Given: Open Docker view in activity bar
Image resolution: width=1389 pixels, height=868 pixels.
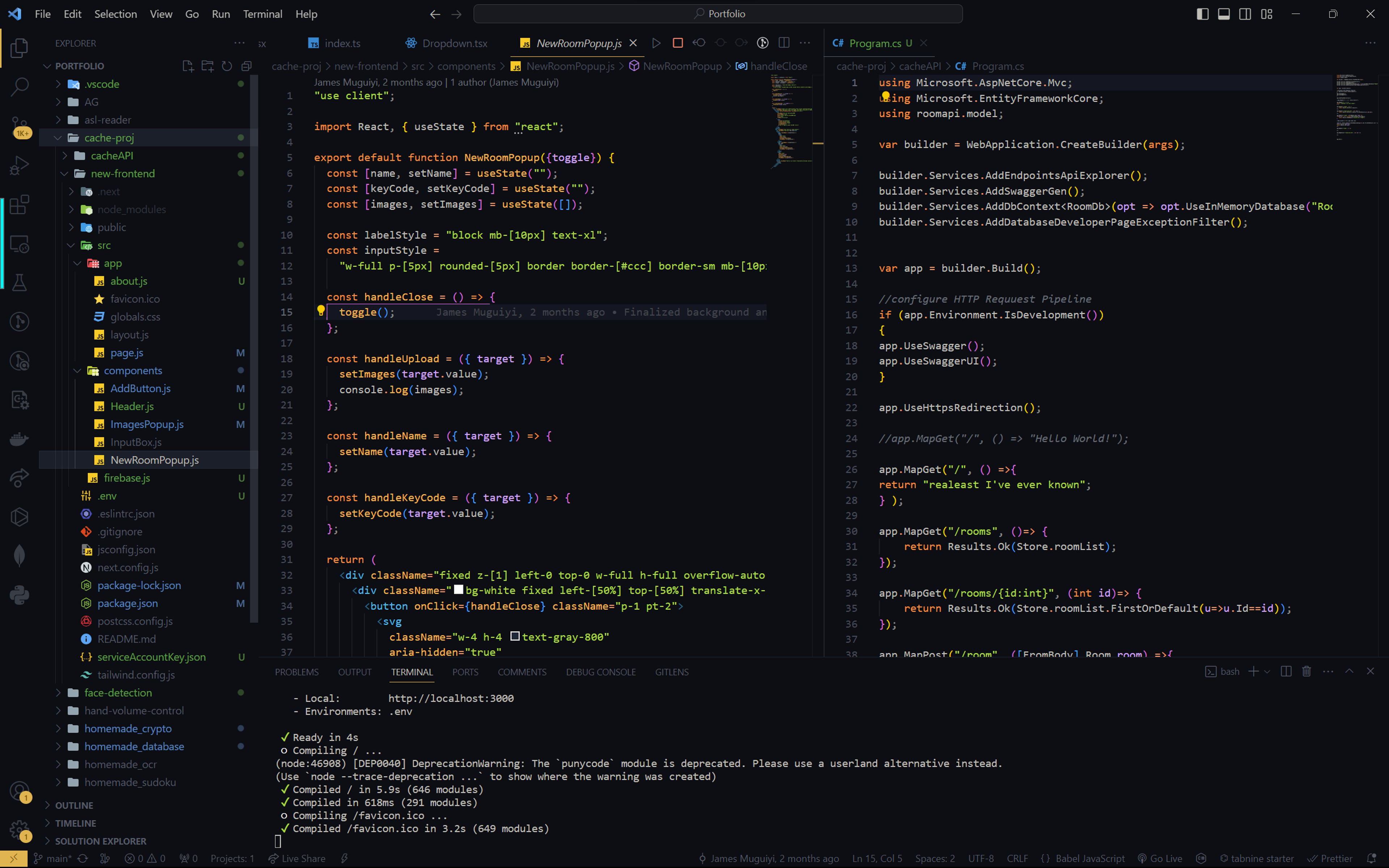Looking at the screenshot, I should click(x=20, y=439).
